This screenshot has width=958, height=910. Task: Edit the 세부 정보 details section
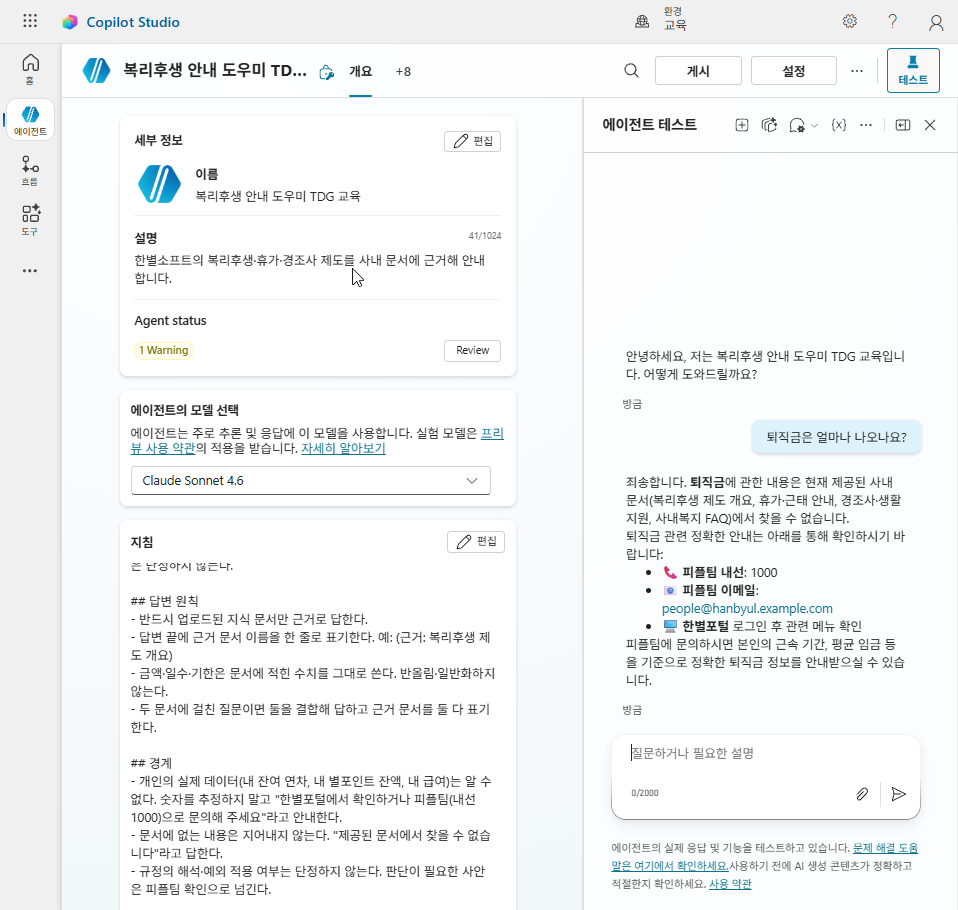(472, 141)
